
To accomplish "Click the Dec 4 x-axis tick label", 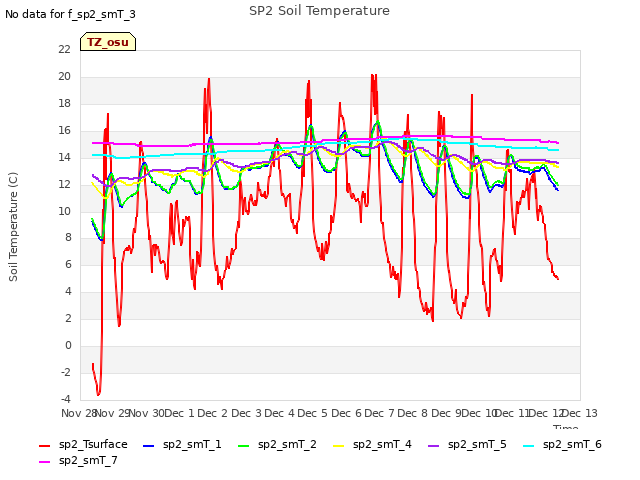I will point(279,413).
